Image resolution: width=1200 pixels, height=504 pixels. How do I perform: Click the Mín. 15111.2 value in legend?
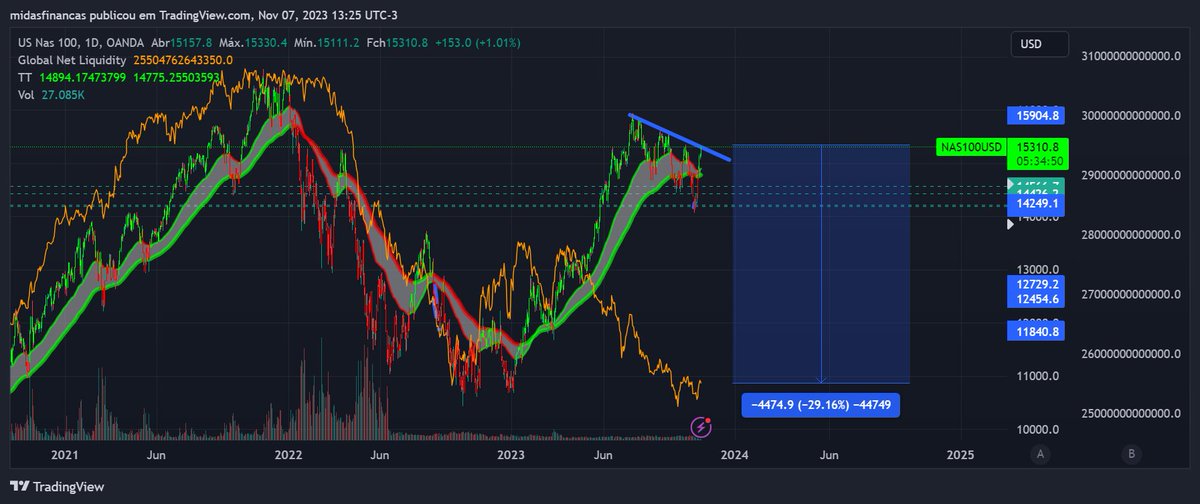pyautogui.click(x=326, y=43)
